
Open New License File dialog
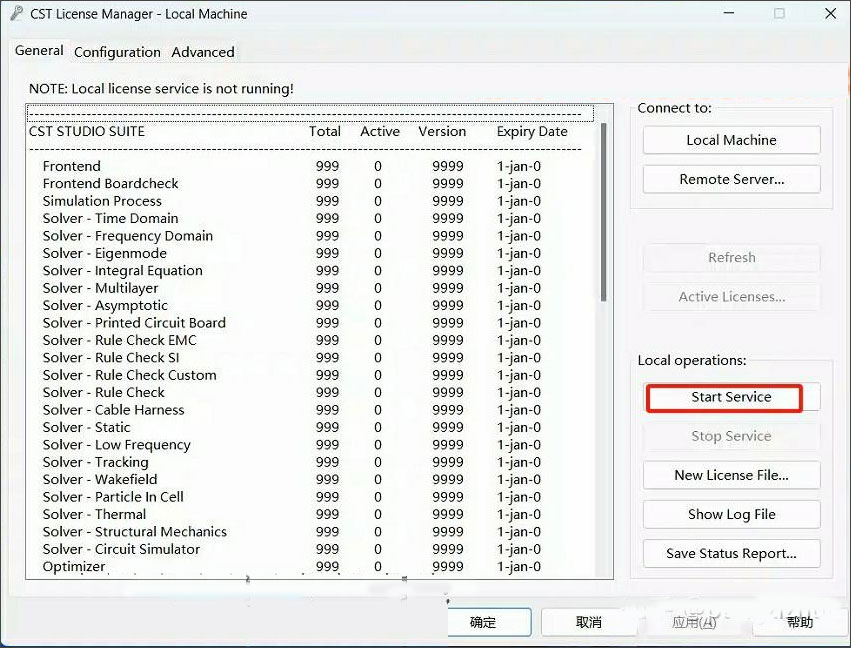(731, 475)
